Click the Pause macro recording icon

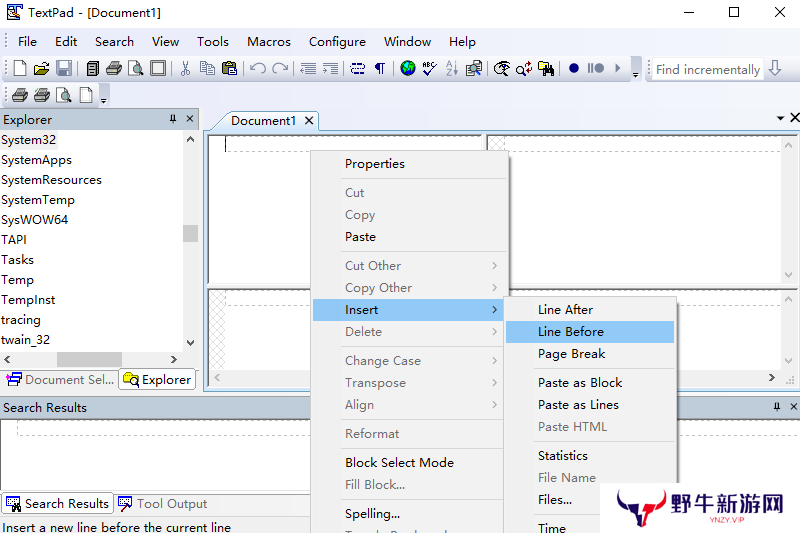click(x=595, y=68)
